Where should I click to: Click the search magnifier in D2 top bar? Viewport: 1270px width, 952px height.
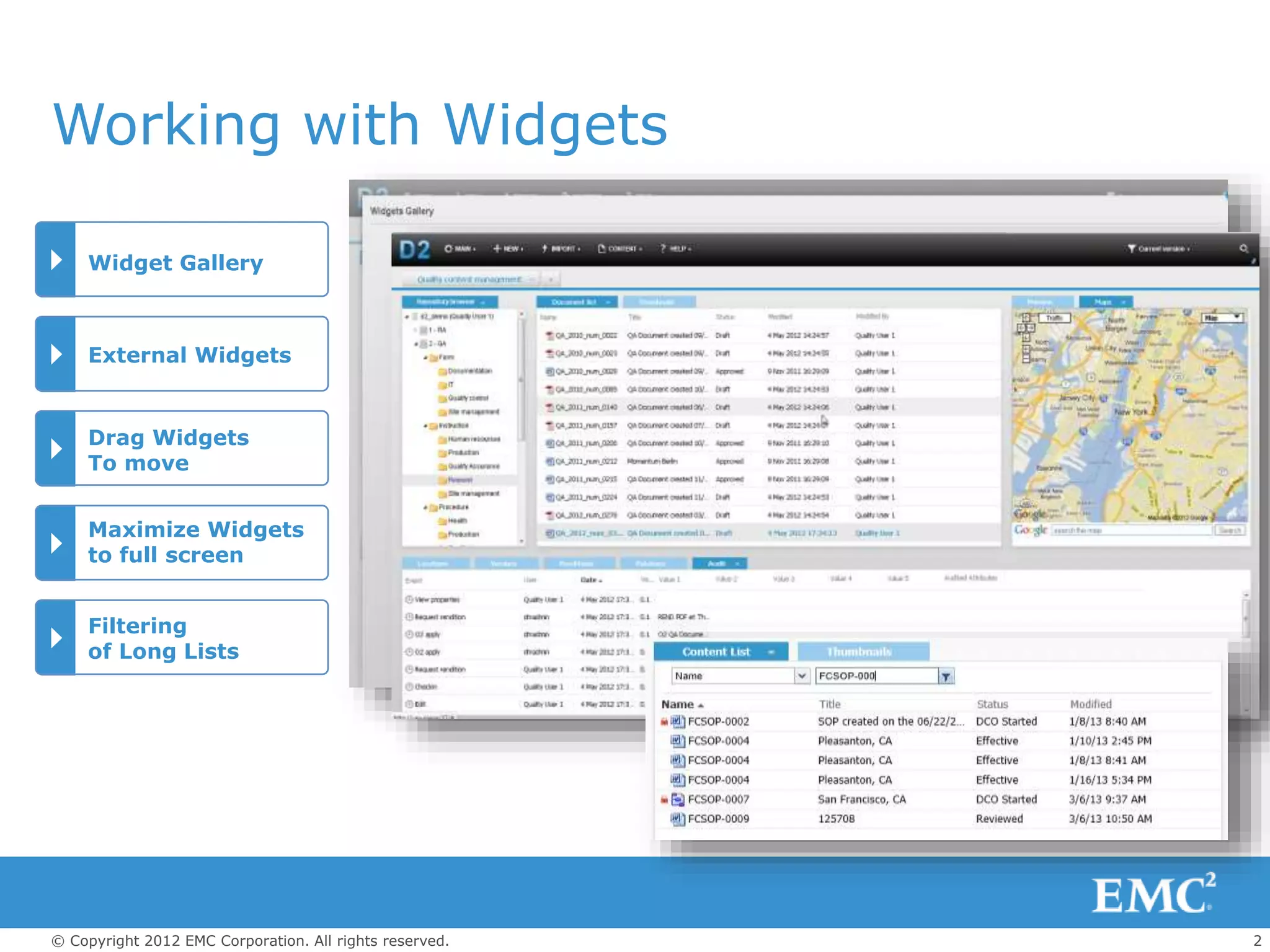tap(1243, 249)
